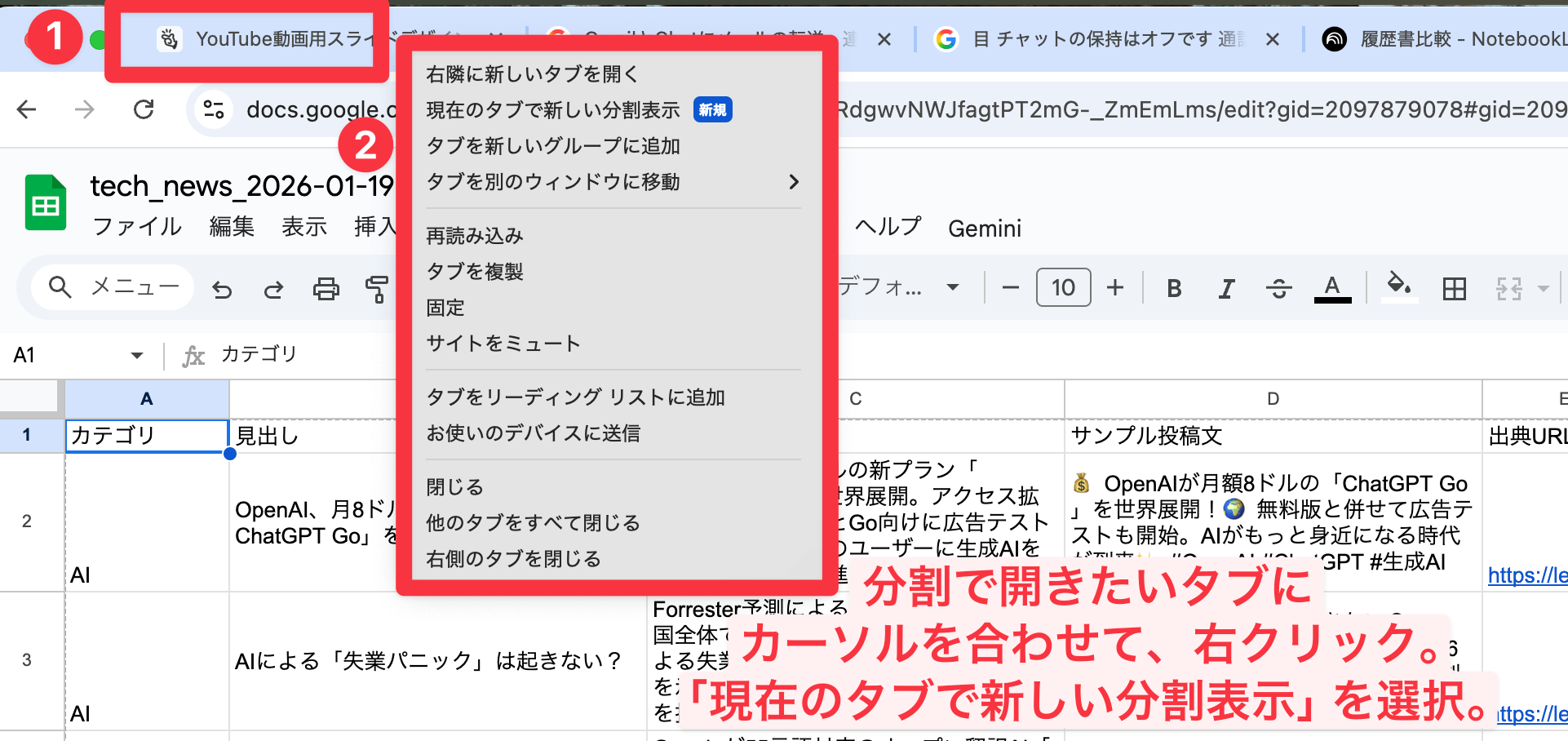The width and height of the screenshot is (1568, 741).
Task: Select new split view with current tab
Action: click(x=553, y=110)
